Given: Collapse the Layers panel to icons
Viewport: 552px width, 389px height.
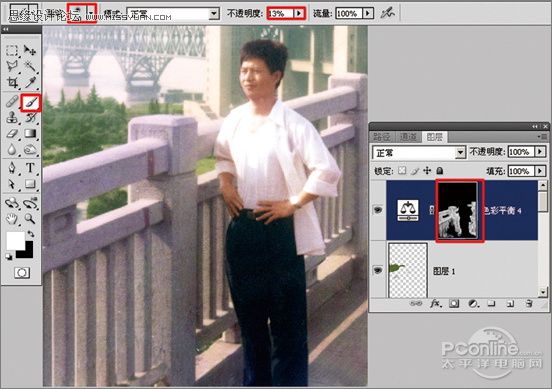Looking at the screenshot, I should pos(535,126).
